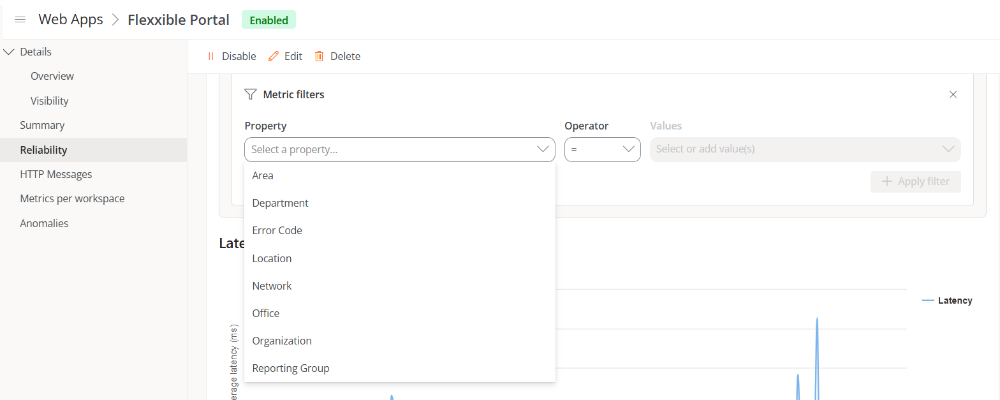Collapse the Details tree section
Viewport: 1000px width, 400px height.
point(9,52)
